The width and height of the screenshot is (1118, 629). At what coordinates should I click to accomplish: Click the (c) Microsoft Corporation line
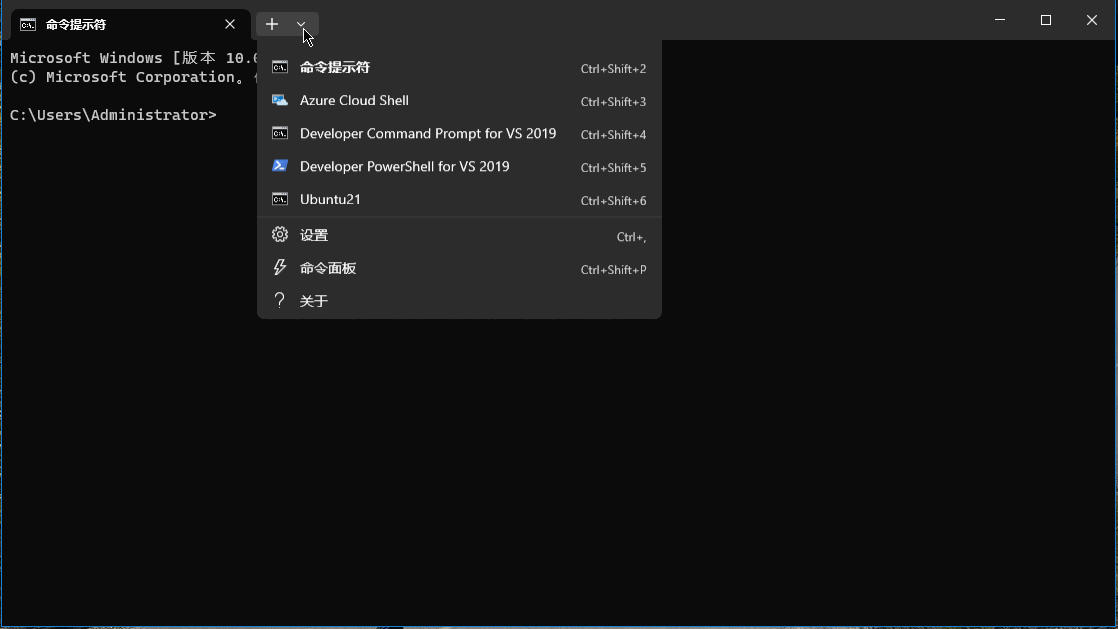133,77
